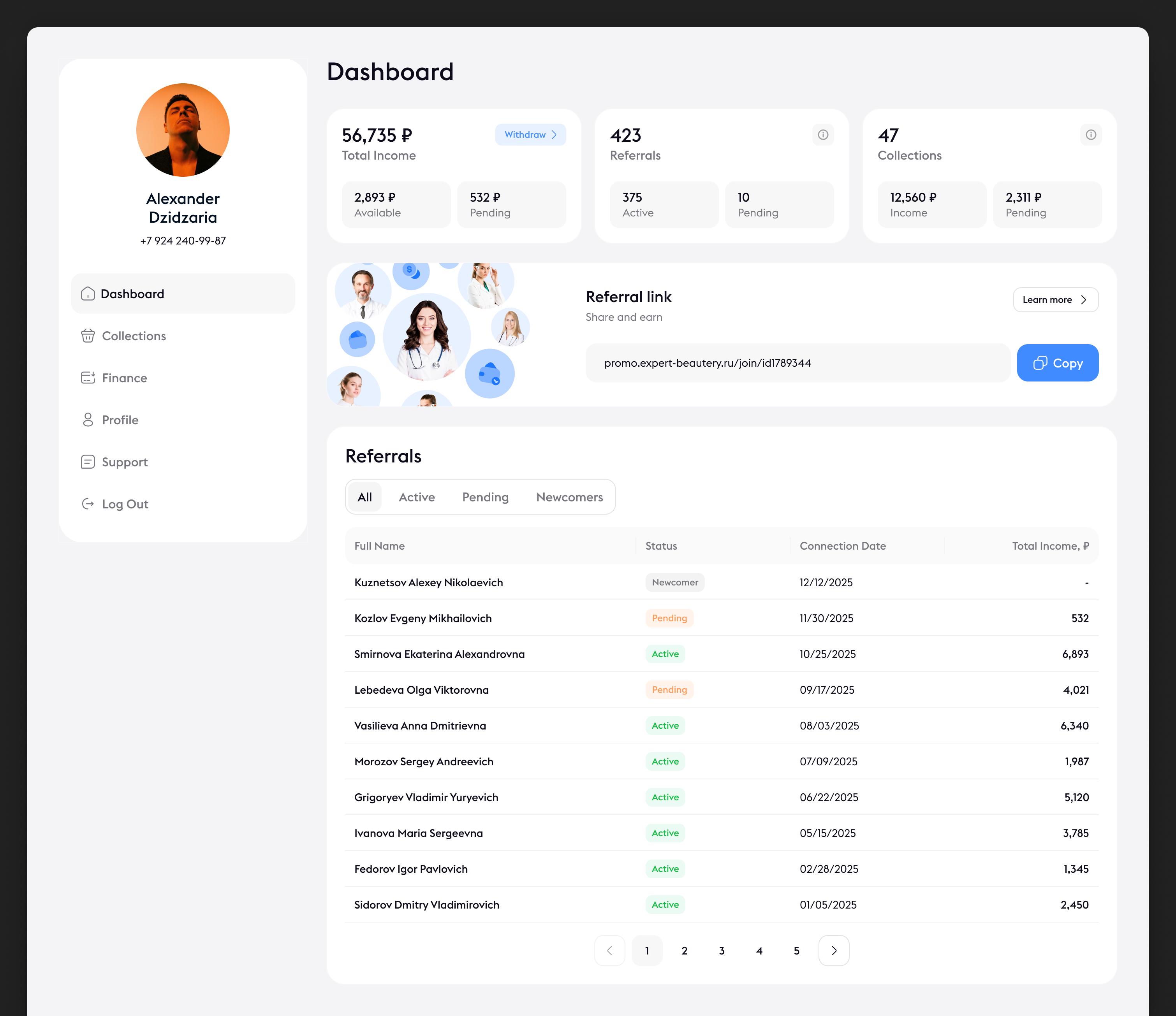Screen dimensions: 1176x1016
Task: Switch to the Active referrals tab
Action: coord(417,497)
